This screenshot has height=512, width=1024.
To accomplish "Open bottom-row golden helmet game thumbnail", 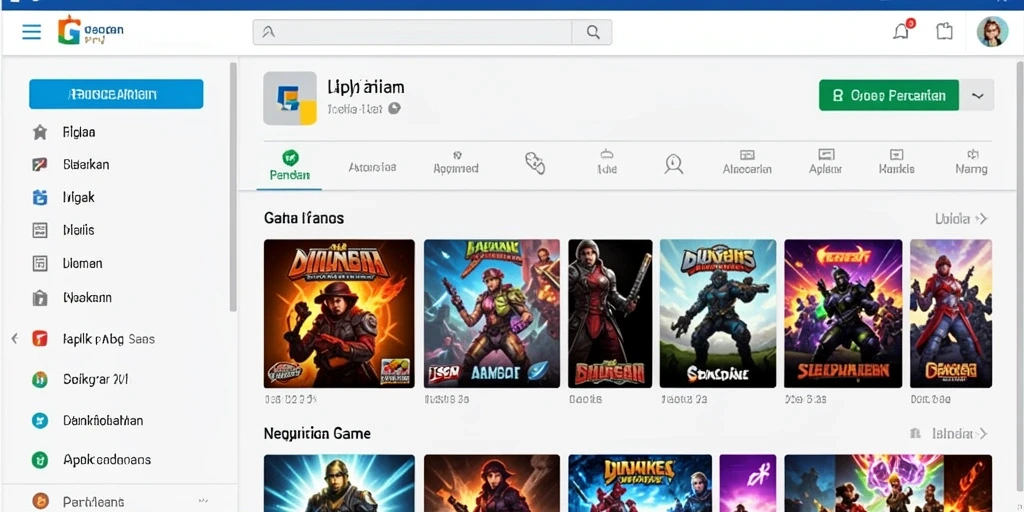I will pos(339,483).
